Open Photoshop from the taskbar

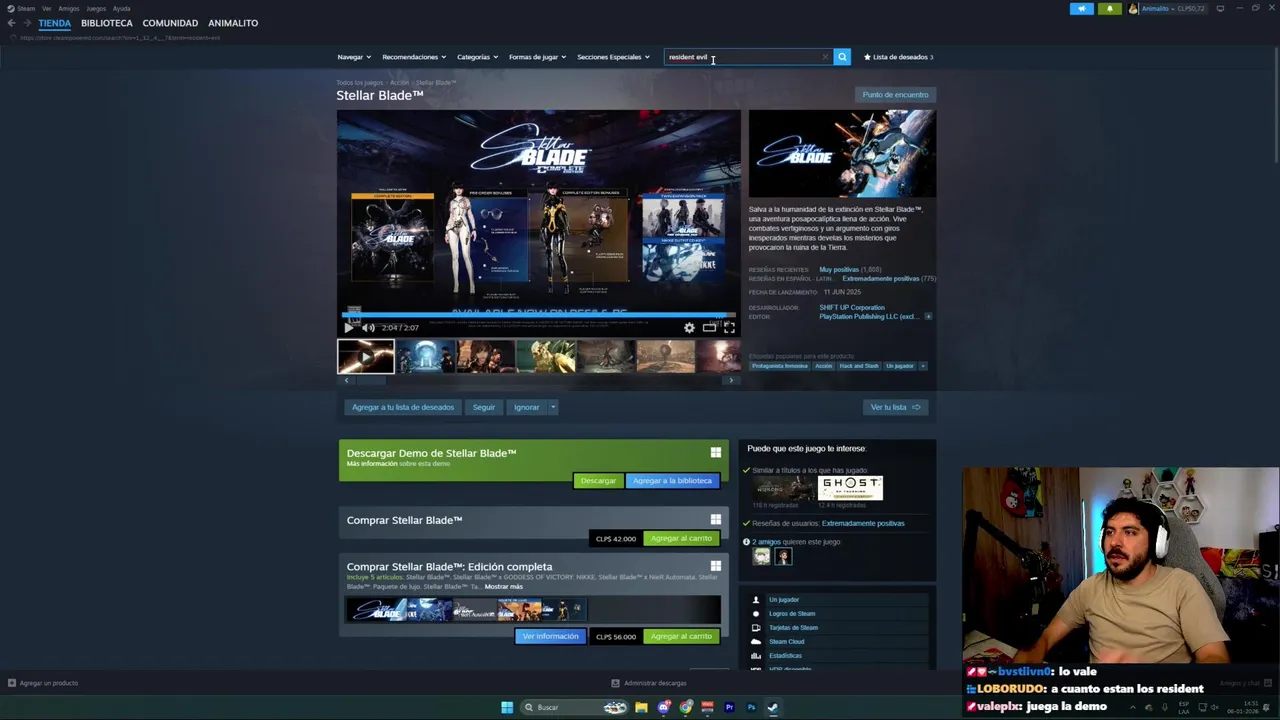point(751,707)
